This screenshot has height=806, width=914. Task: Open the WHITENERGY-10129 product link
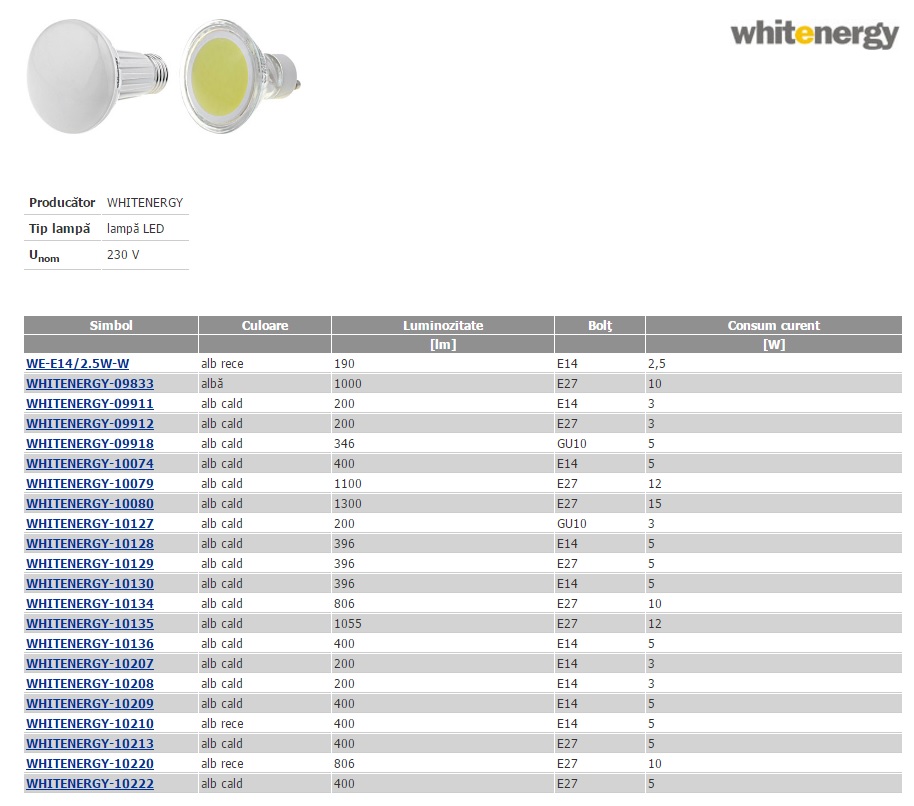(x=90, y=564)
